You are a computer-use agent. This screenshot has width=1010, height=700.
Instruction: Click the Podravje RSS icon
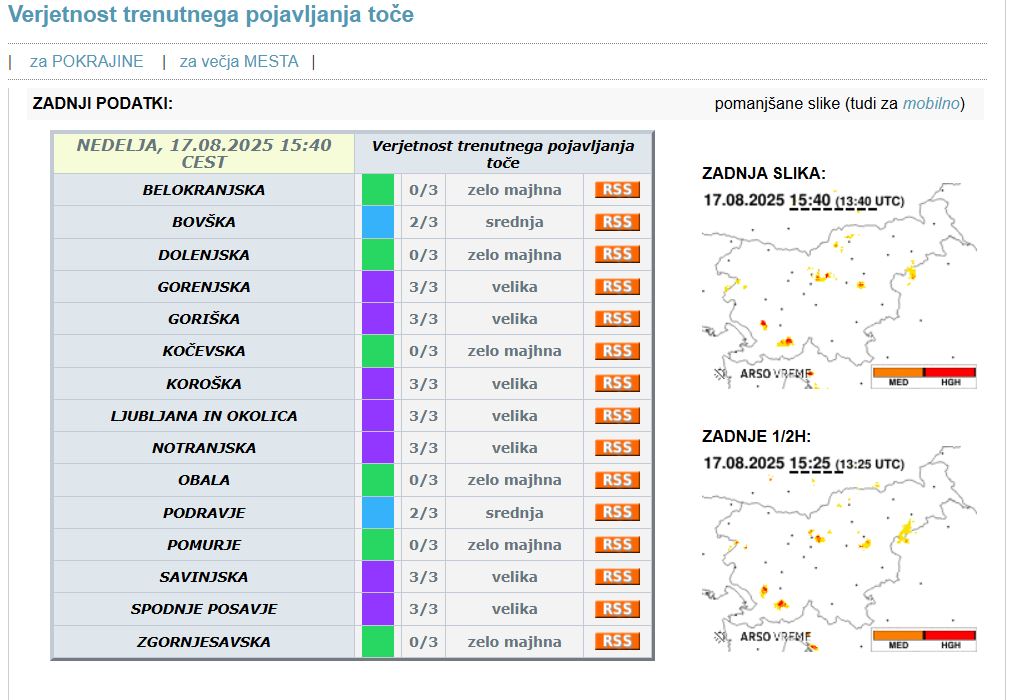(617, 512)
